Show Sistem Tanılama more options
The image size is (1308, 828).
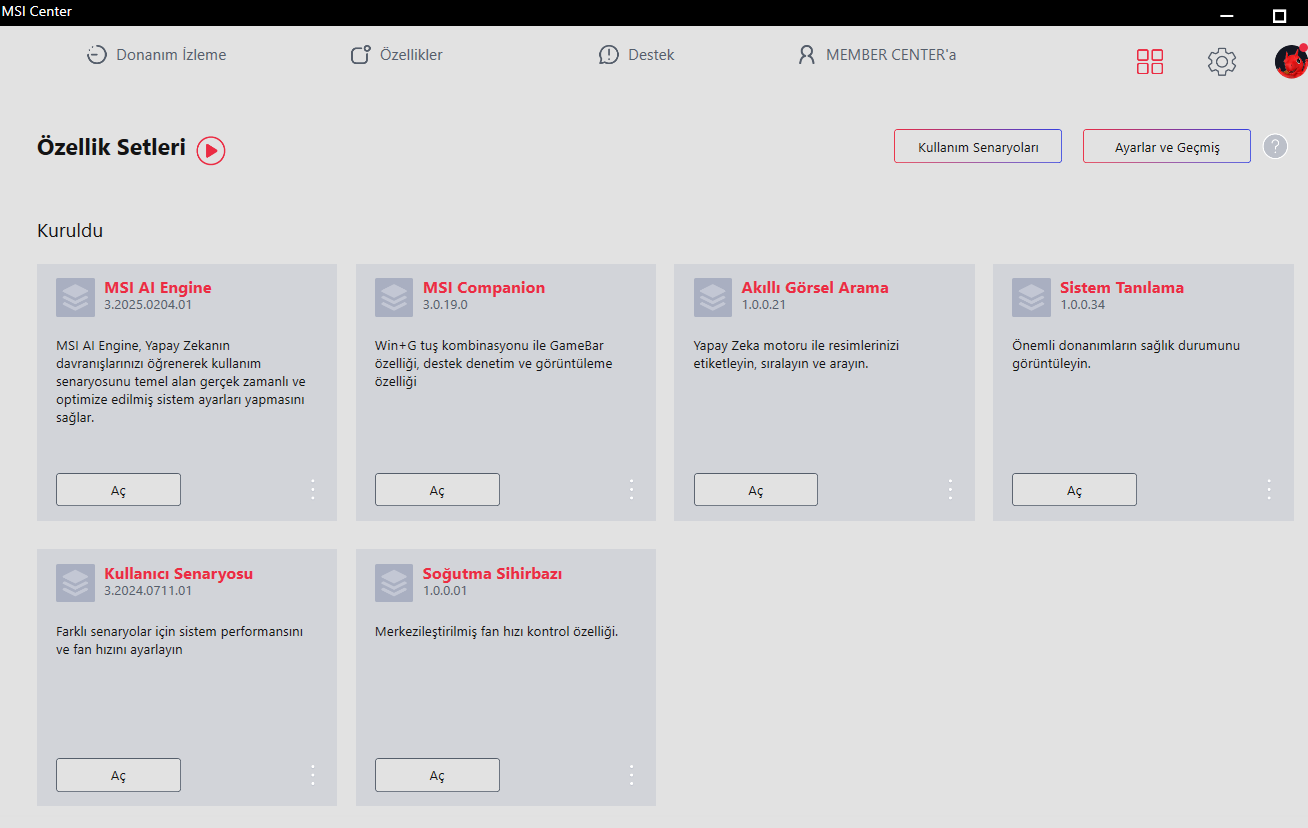tap(1269, 489)
